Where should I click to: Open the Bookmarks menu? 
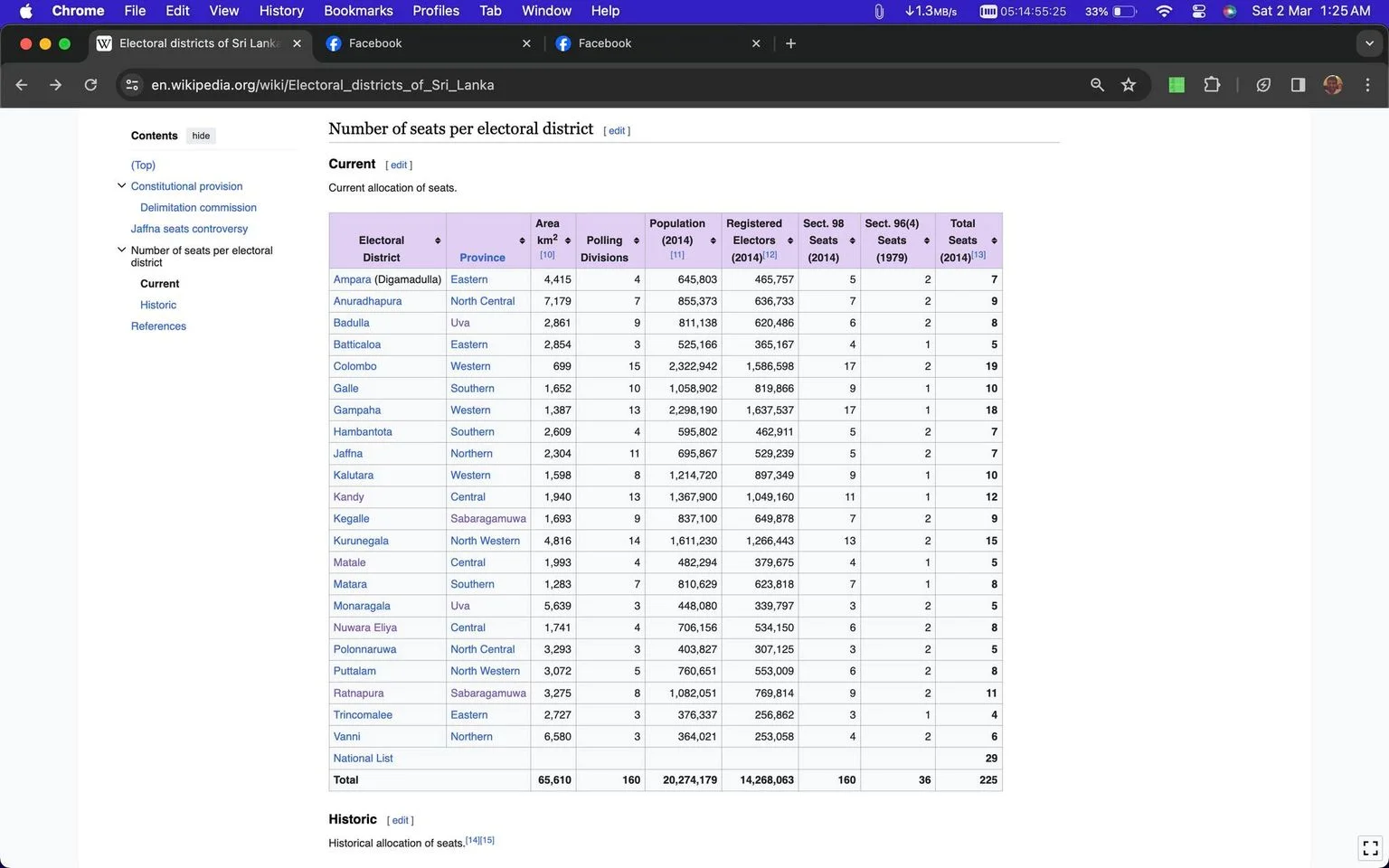(x=358, y=11)
